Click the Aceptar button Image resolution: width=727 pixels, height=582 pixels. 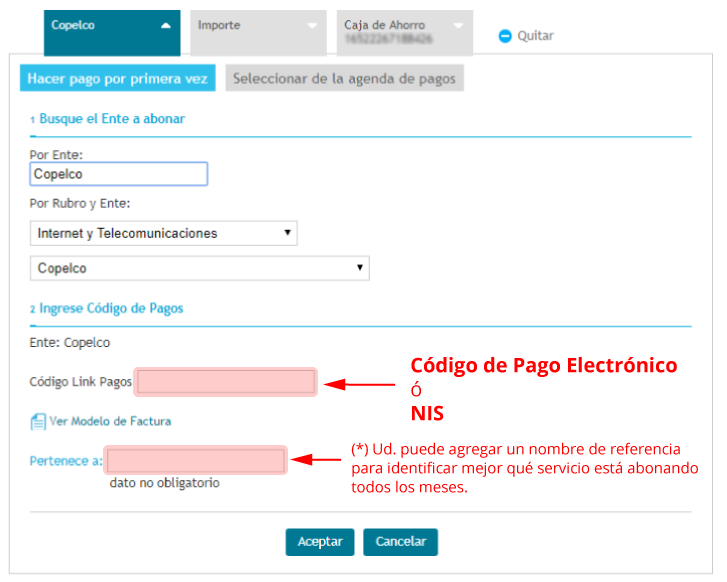click(320, 542)
